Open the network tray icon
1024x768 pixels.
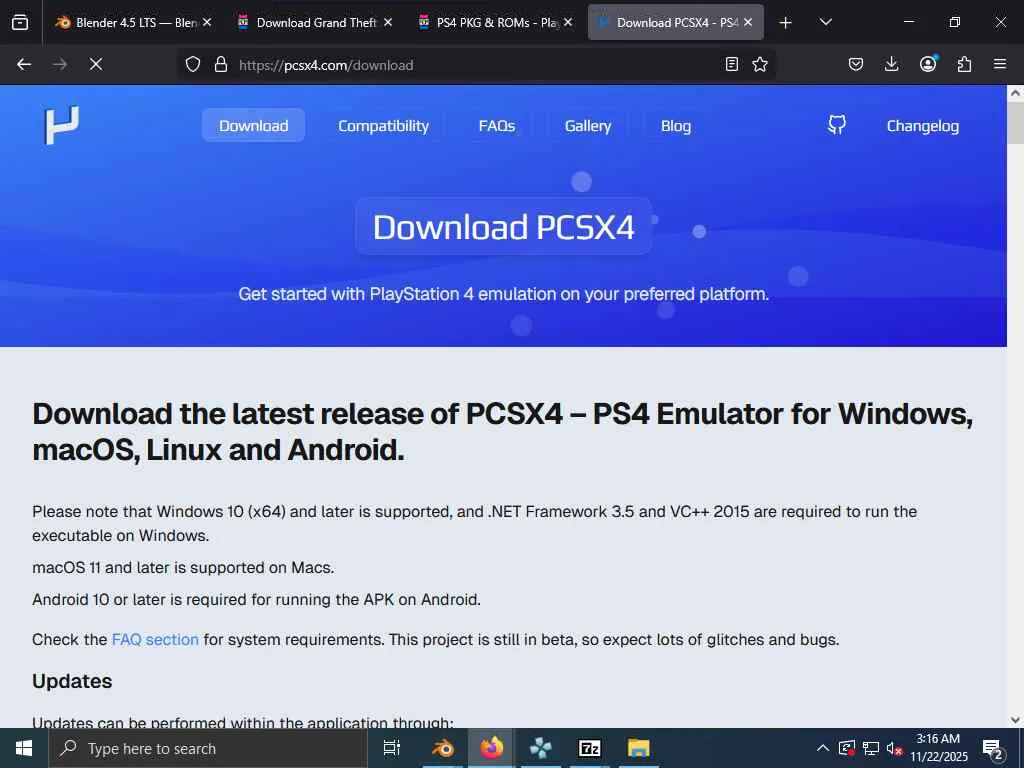click(x=871, y=748)
